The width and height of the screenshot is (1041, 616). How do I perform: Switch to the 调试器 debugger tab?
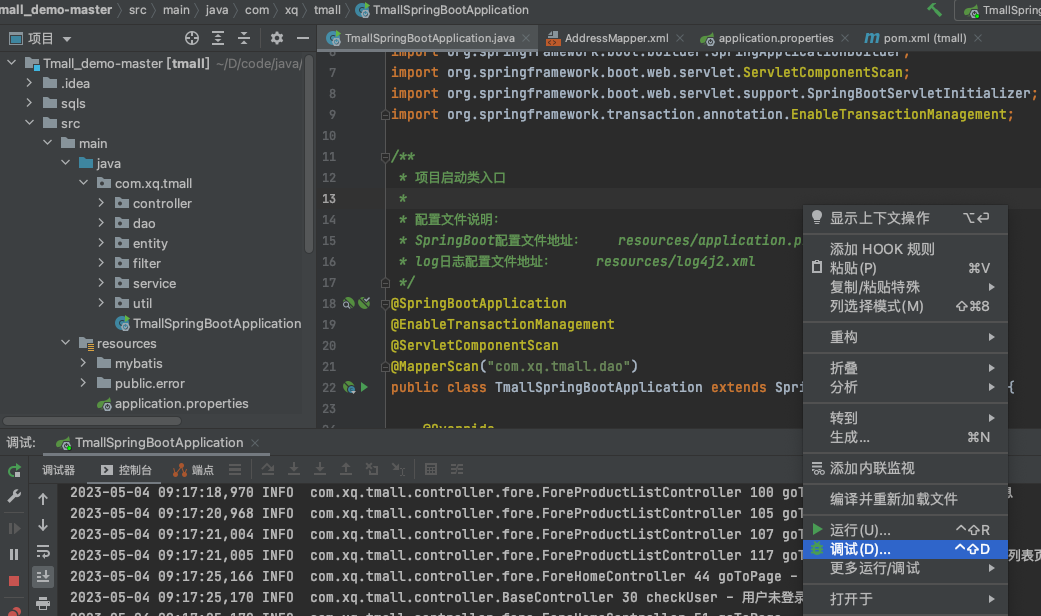58,470
